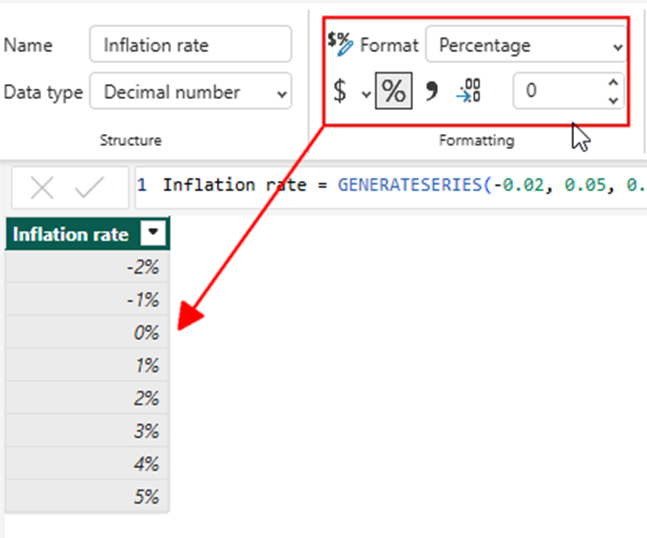
Task: Expand the currency symbol dropdown arrow
Action: [x=366, y=93]
